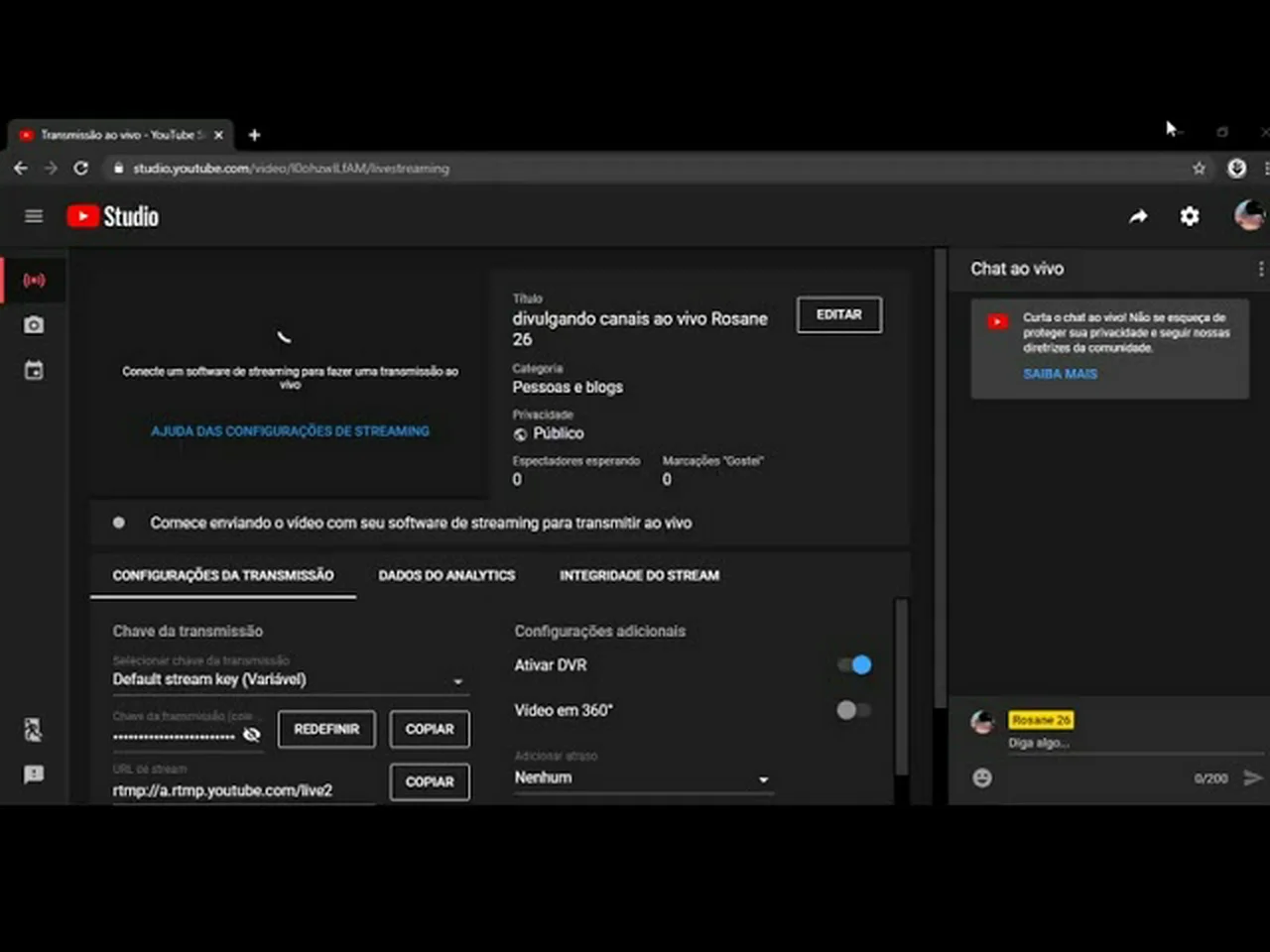Click the share arrow icon
Viewport: 1270px width, 952px height.
tap(1138, 216)
